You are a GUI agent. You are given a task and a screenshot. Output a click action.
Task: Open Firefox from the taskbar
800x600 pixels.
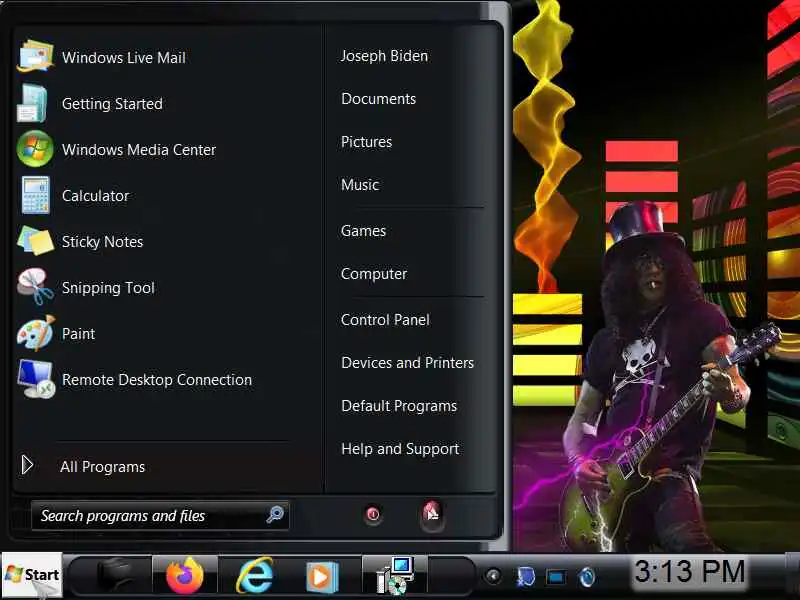pyautogui.click(x=185, y=576)
